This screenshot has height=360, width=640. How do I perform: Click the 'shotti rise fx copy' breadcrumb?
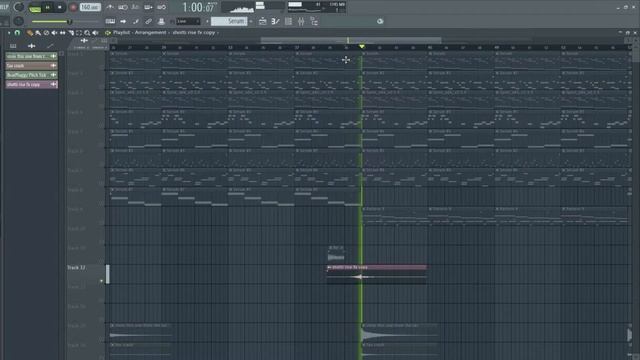193,32
